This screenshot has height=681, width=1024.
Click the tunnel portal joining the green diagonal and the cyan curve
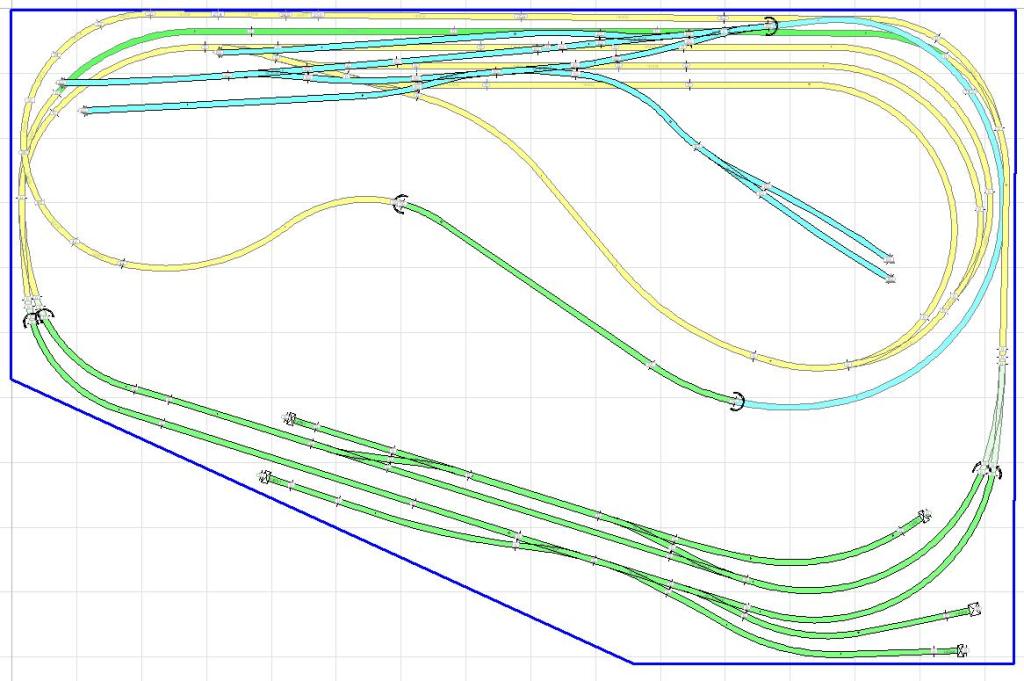coord(738,401)
